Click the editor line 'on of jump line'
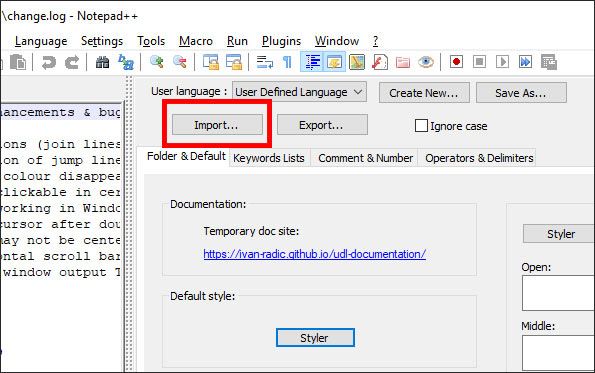 click(x=61, y=160)
